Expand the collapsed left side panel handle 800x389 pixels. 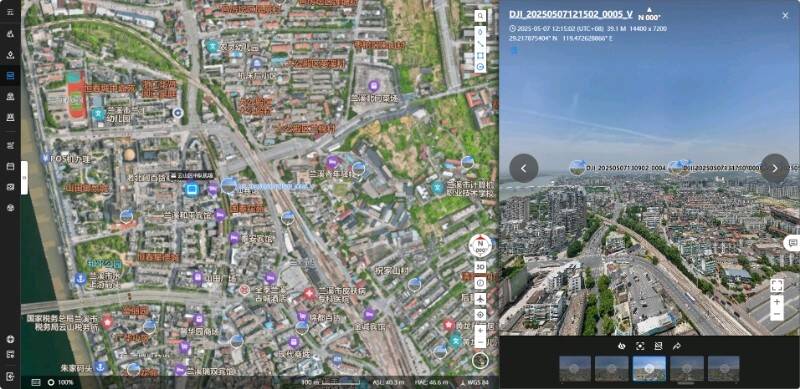point(24,177)
